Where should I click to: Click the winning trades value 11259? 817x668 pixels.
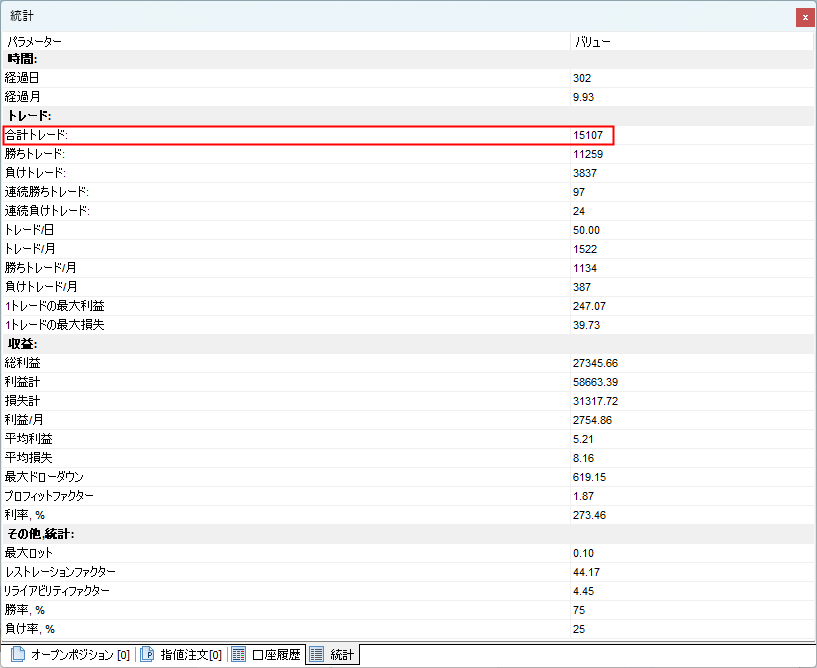pos(588,154)
